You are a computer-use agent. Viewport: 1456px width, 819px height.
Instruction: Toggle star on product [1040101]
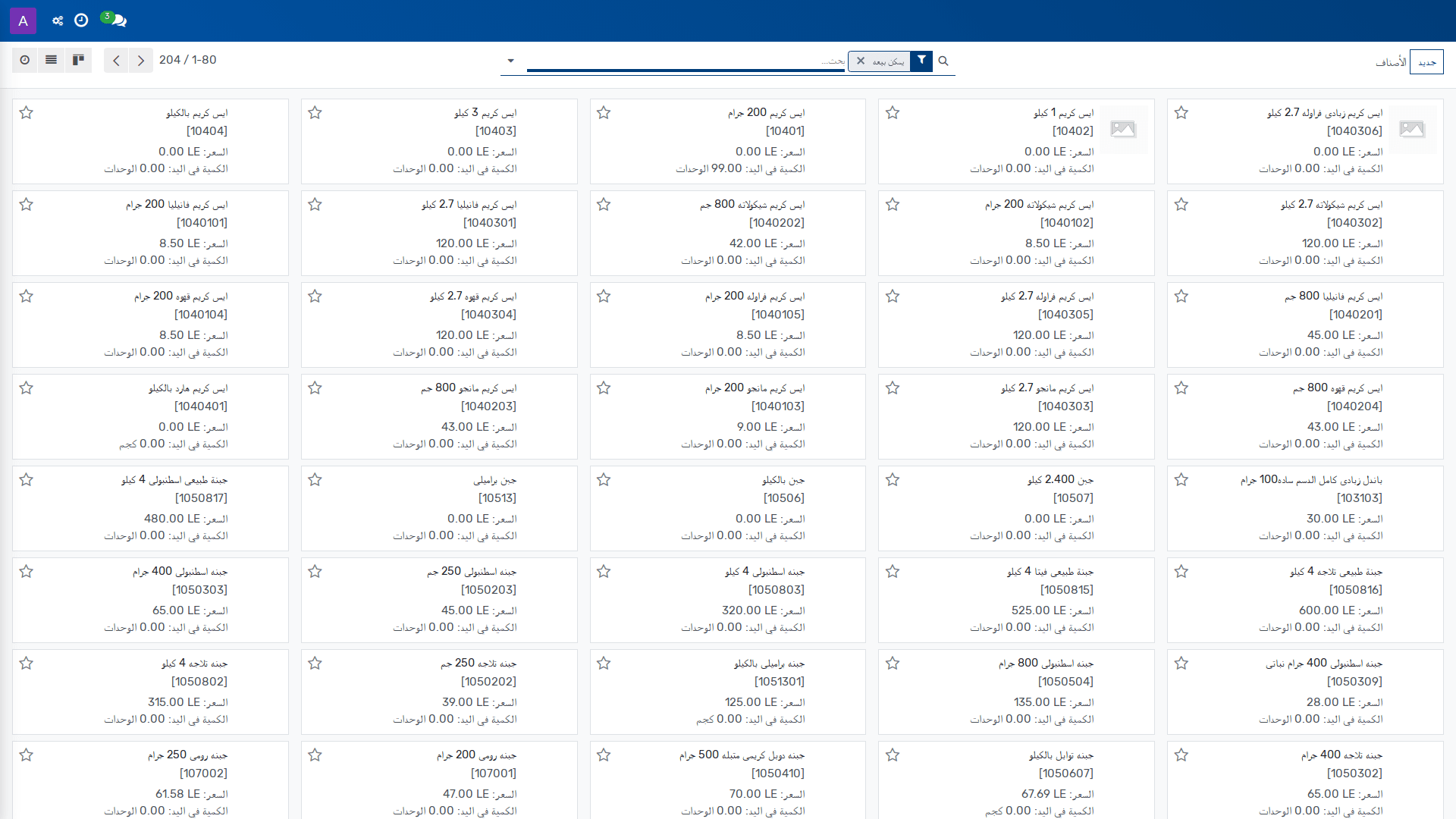pos(27,205)
